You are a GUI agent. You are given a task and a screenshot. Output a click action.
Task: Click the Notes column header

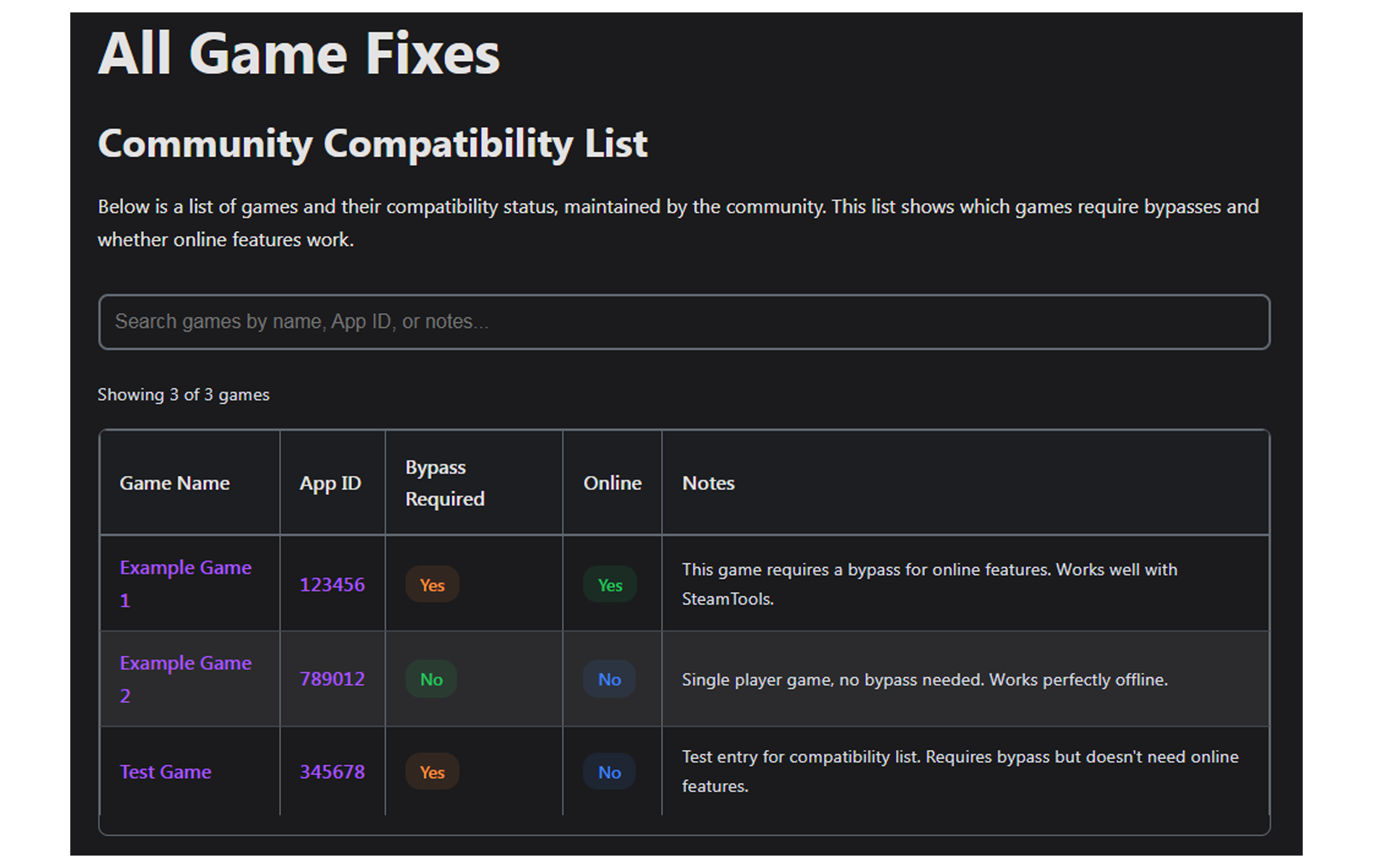pos(708,483)
